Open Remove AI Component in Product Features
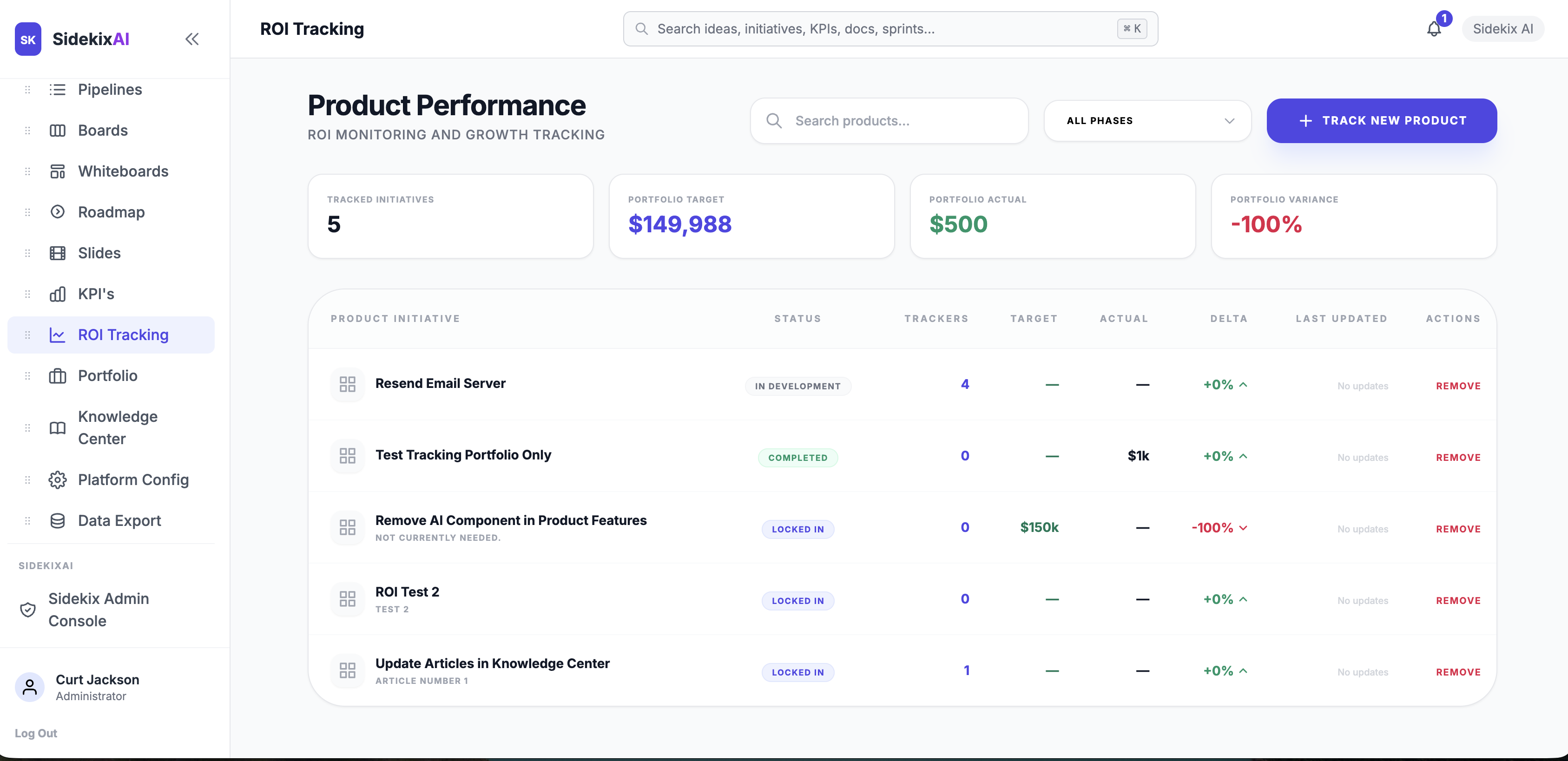This screenshot has width=1568, height=761. coord(511,520)
